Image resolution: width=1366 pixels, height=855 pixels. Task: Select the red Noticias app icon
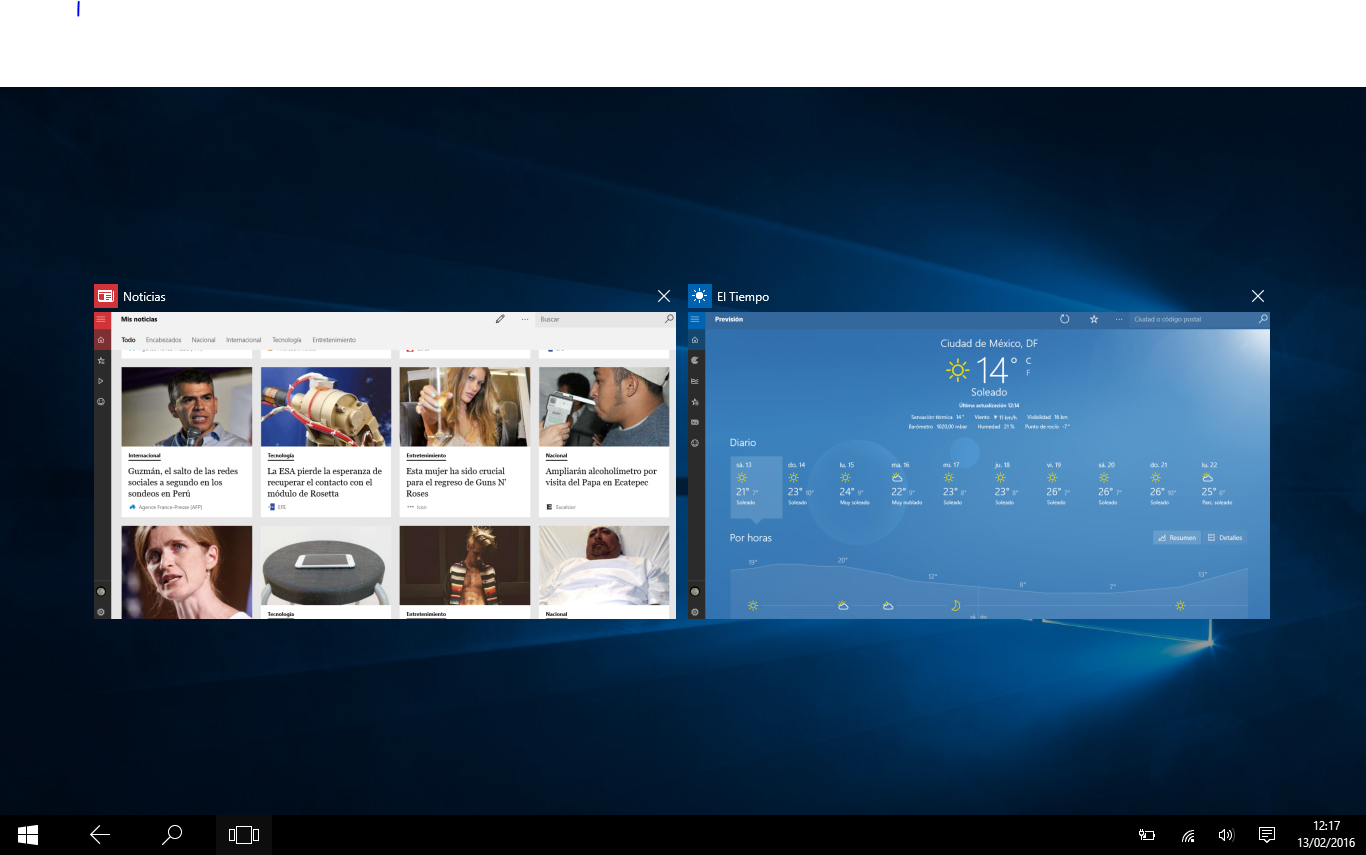(x=105, y=296)
